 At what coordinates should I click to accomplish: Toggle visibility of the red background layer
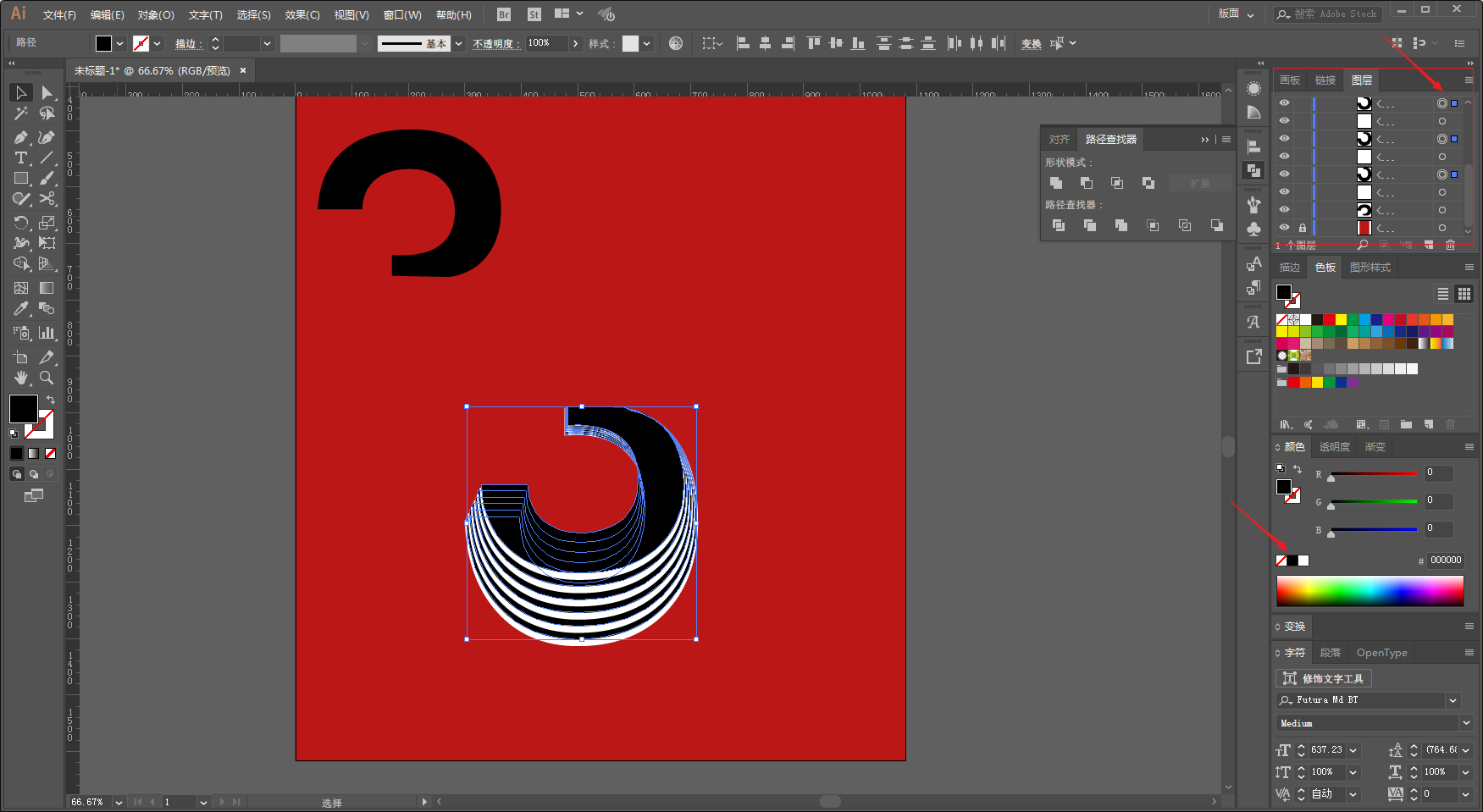(1284, 228)
